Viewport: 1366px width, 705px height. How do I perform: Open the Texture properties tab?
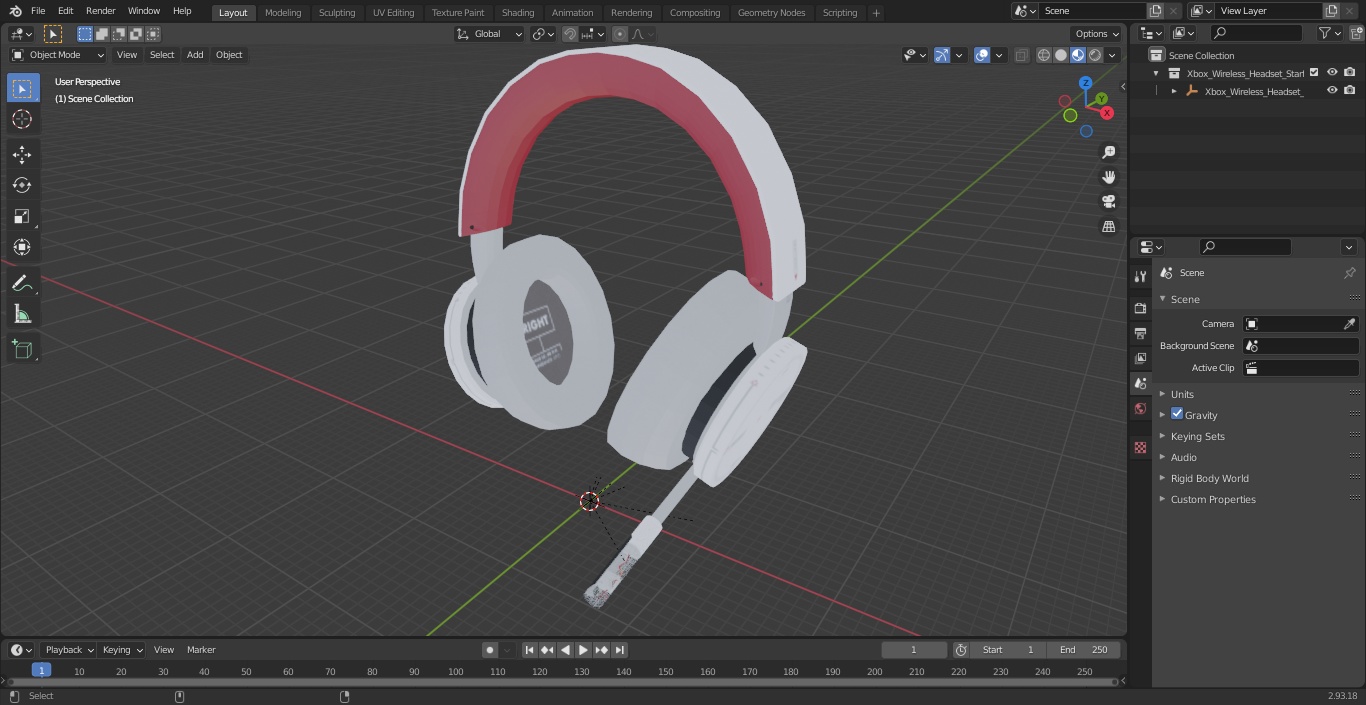1140,448
